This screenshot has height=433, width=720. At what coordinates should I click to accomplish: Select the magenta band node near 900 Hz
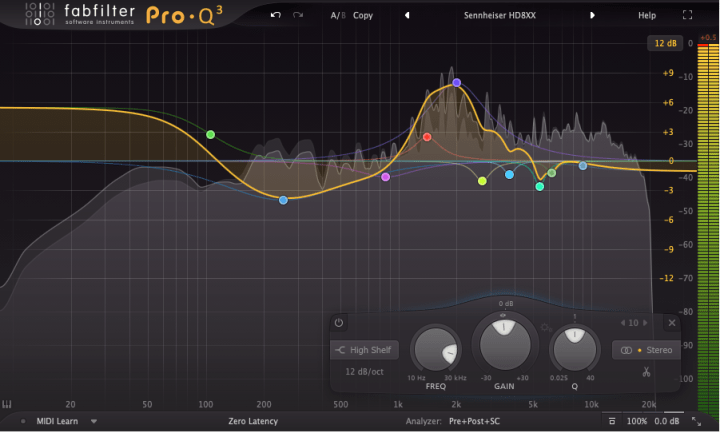pos(386,177)
